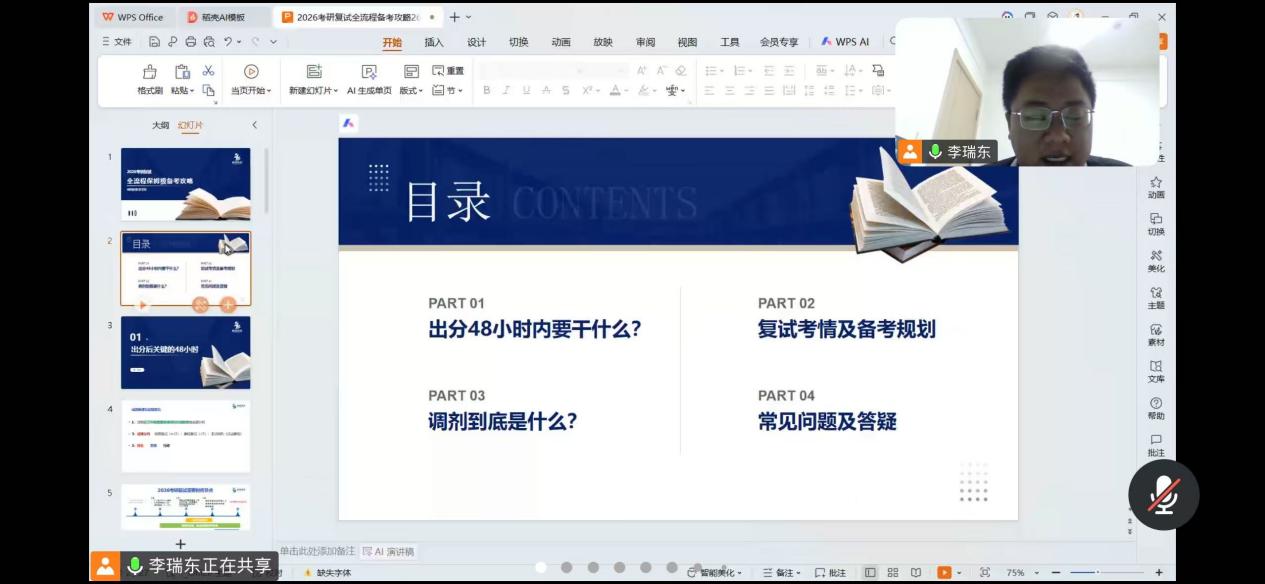Viewport: 1265px width, 584px height.
Task: Open the 动画 panel in right sidebar
Action: click(x=1156, y=188)
